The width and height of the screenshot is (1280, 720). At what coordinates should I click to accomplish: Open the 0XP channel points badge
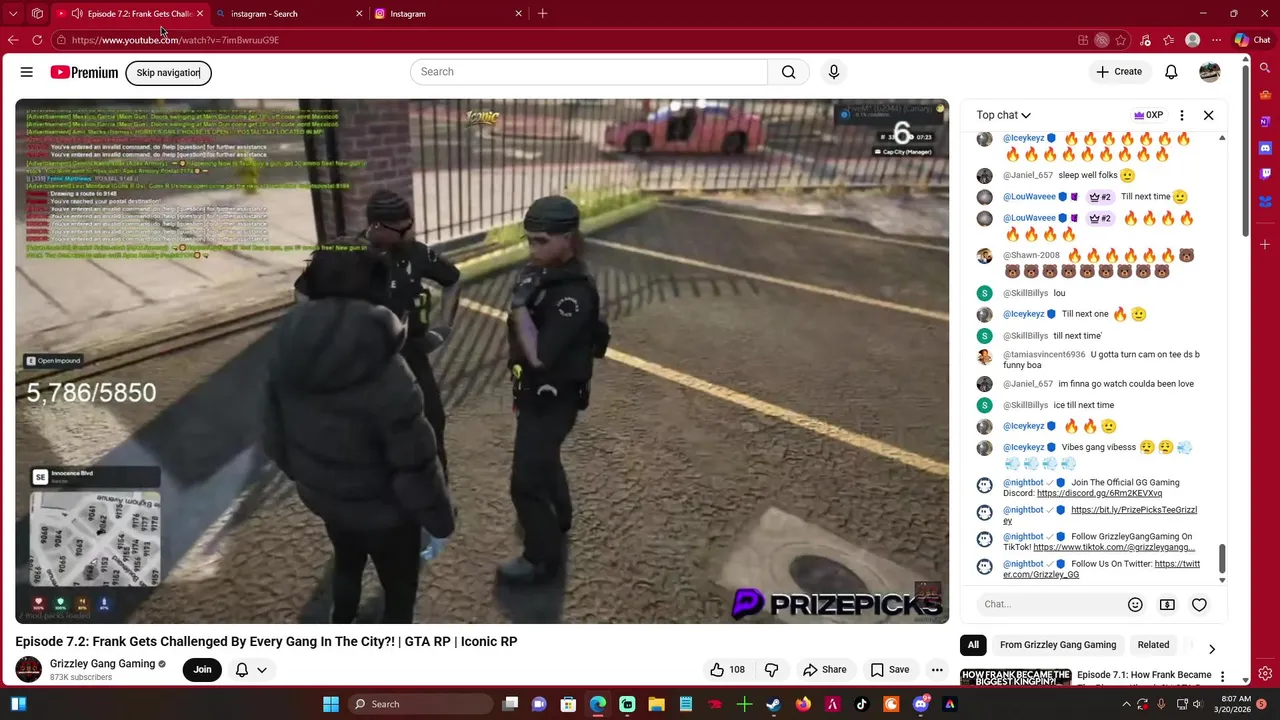(x=1148, y=115)
